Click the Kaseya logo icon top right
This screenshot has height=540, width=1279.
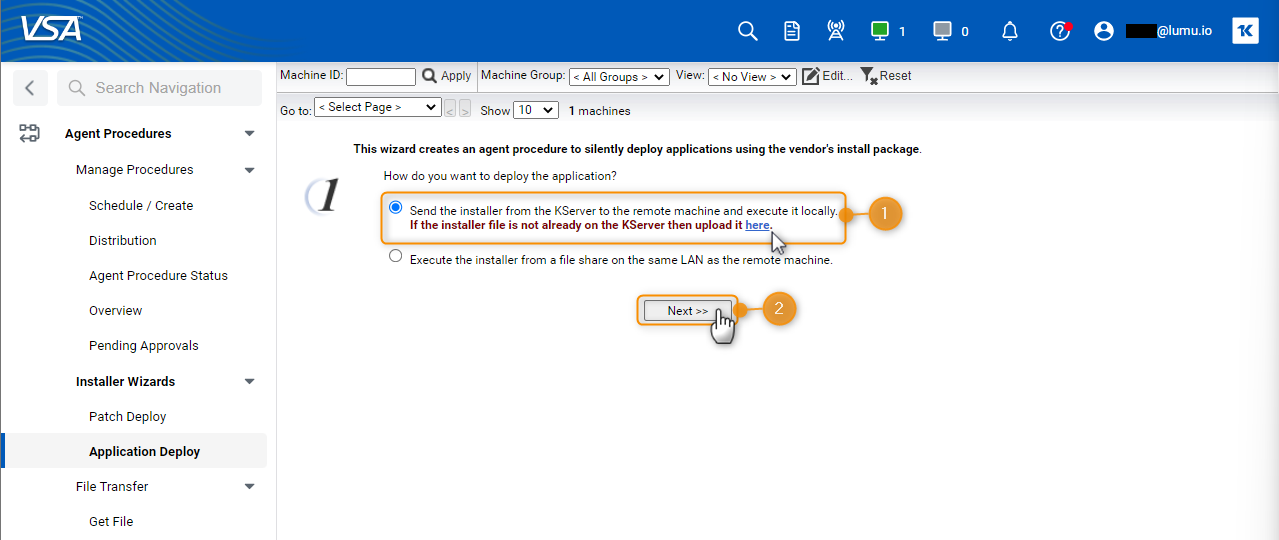coord(1245,31)
